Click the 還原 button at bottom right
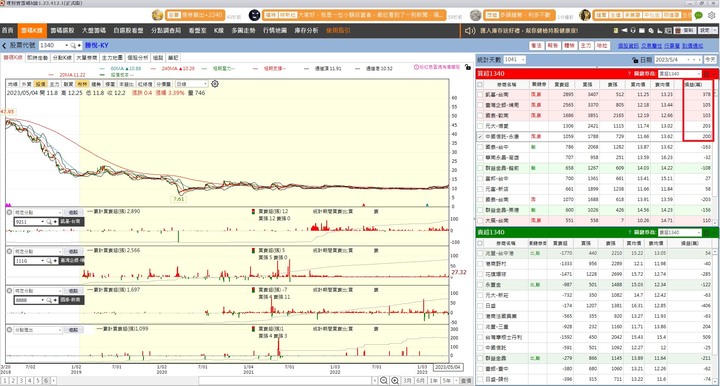The height and width of the screenshot is (386, 720). [466, 380]
